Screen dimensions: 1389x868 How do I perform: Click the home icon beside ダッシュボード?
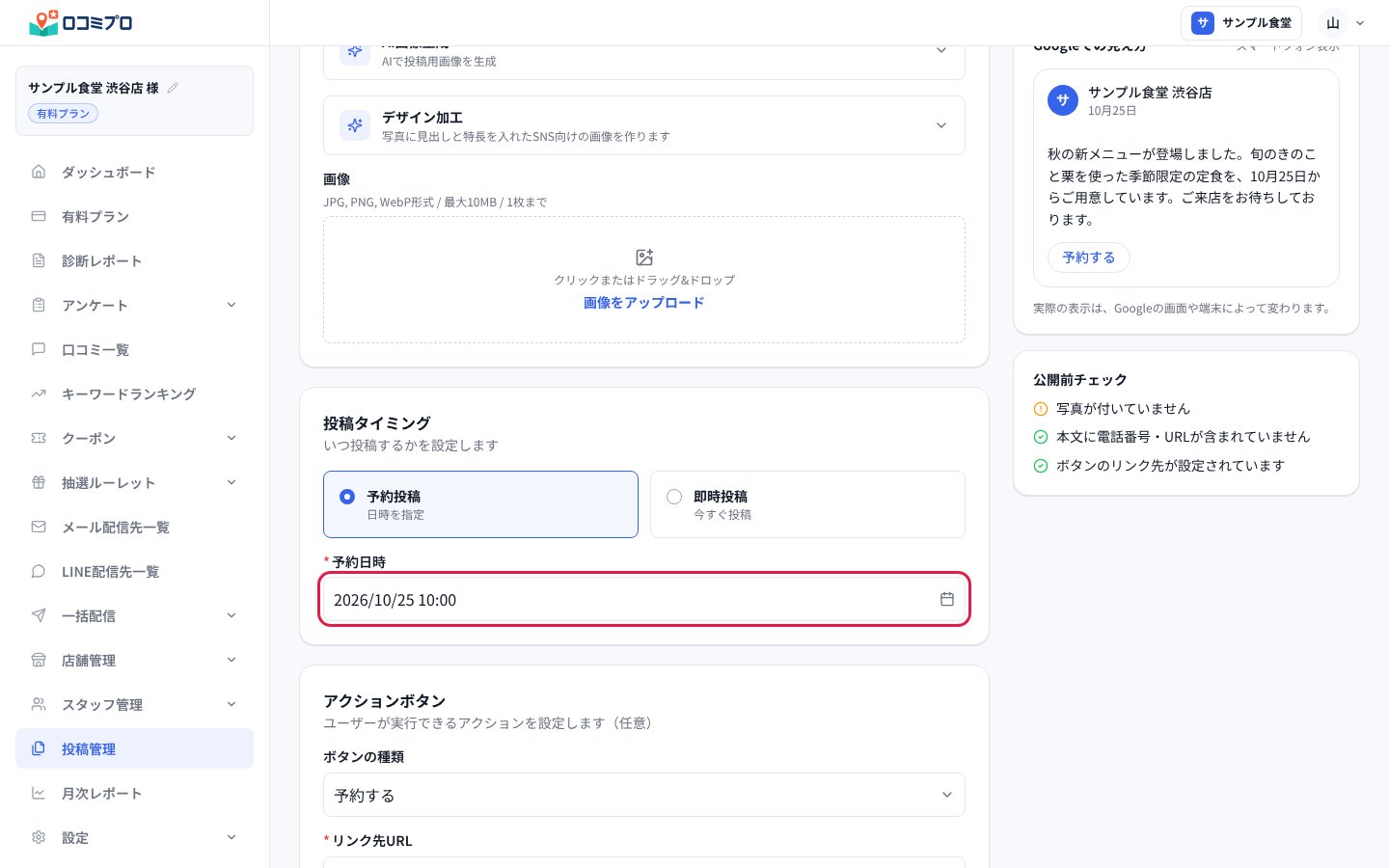point(39,172)
